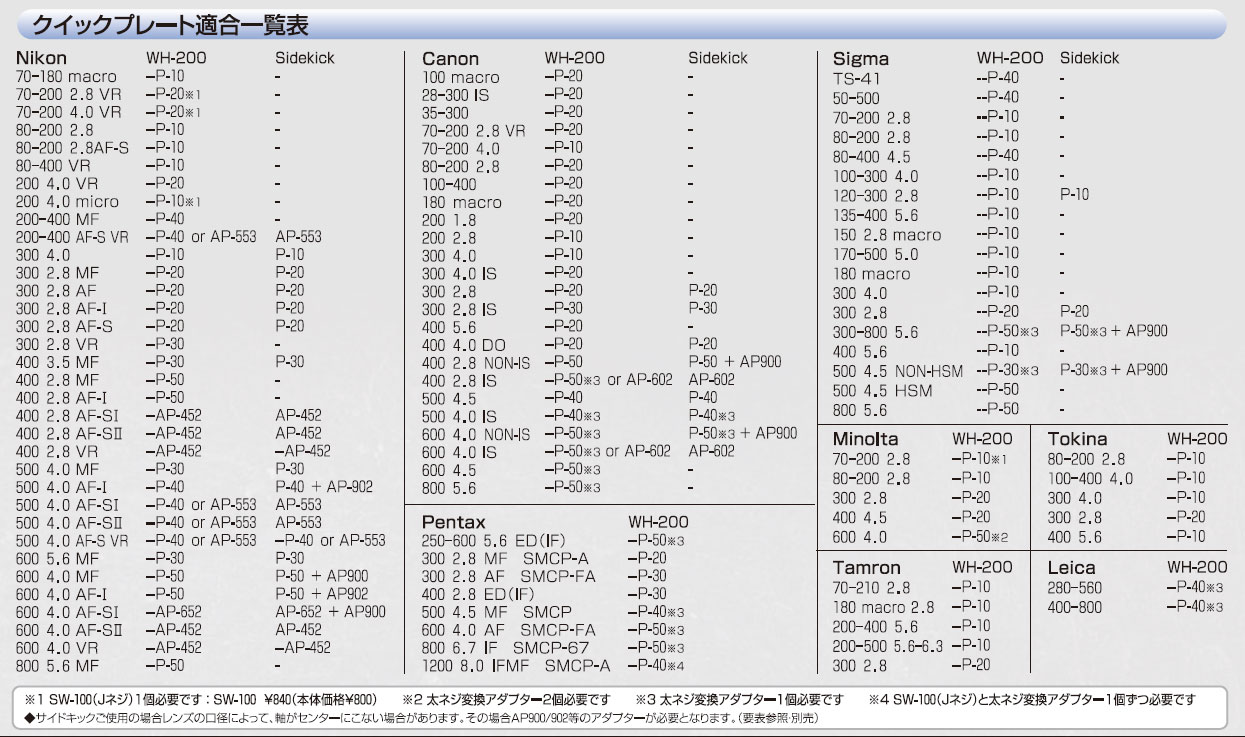Click the Pentax section heading

(453, 522)
